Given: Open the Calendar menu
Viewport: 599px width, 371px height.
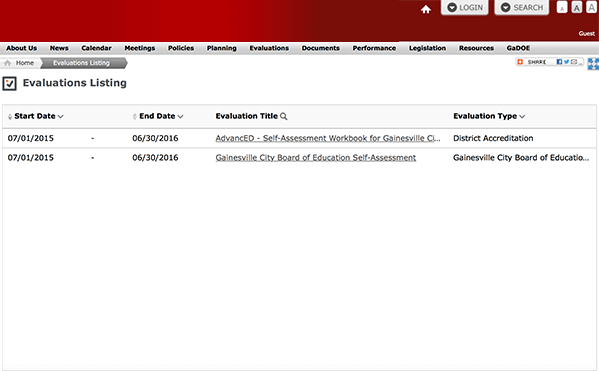Looking at the screenshot, I should click(96, 48).
